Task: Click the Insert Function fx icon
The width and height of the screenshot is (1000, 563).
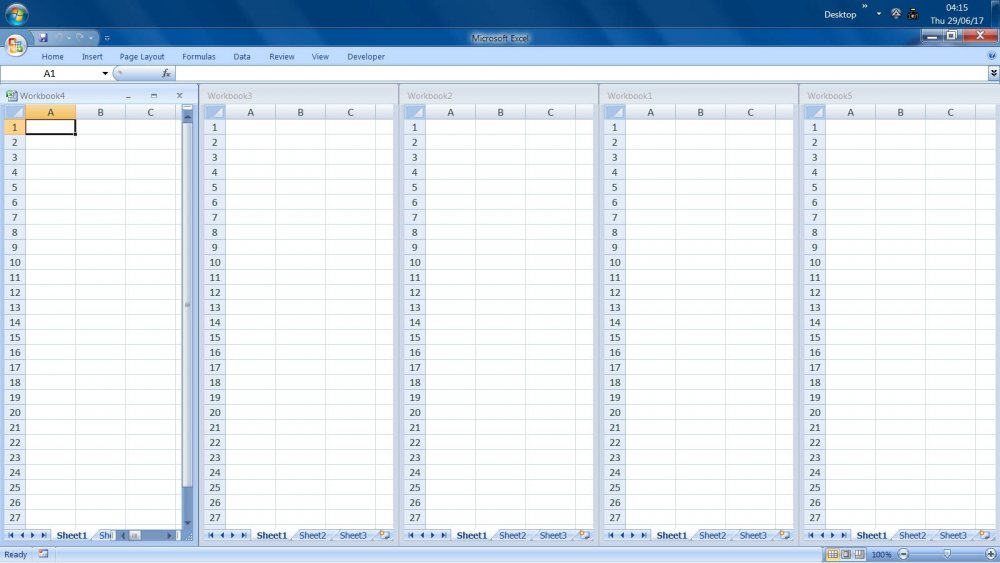Action: click(166, 73)
